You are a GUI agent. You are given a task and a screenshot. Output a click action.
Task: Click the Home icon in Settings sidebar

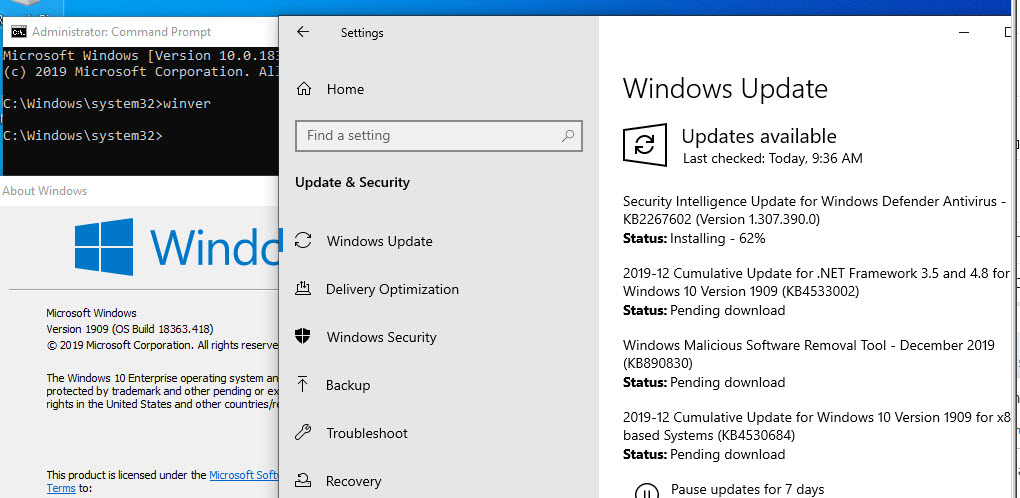click(x=303, y=89)
